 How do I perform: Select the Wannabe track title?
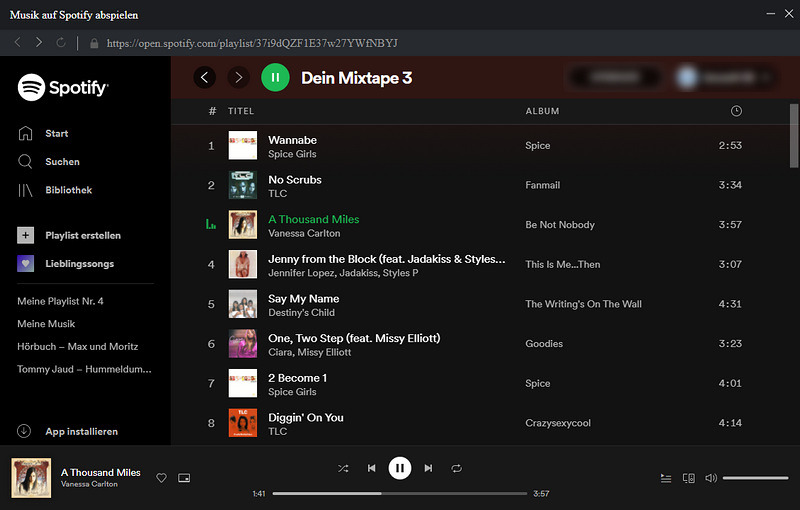(x=292, y=140)
